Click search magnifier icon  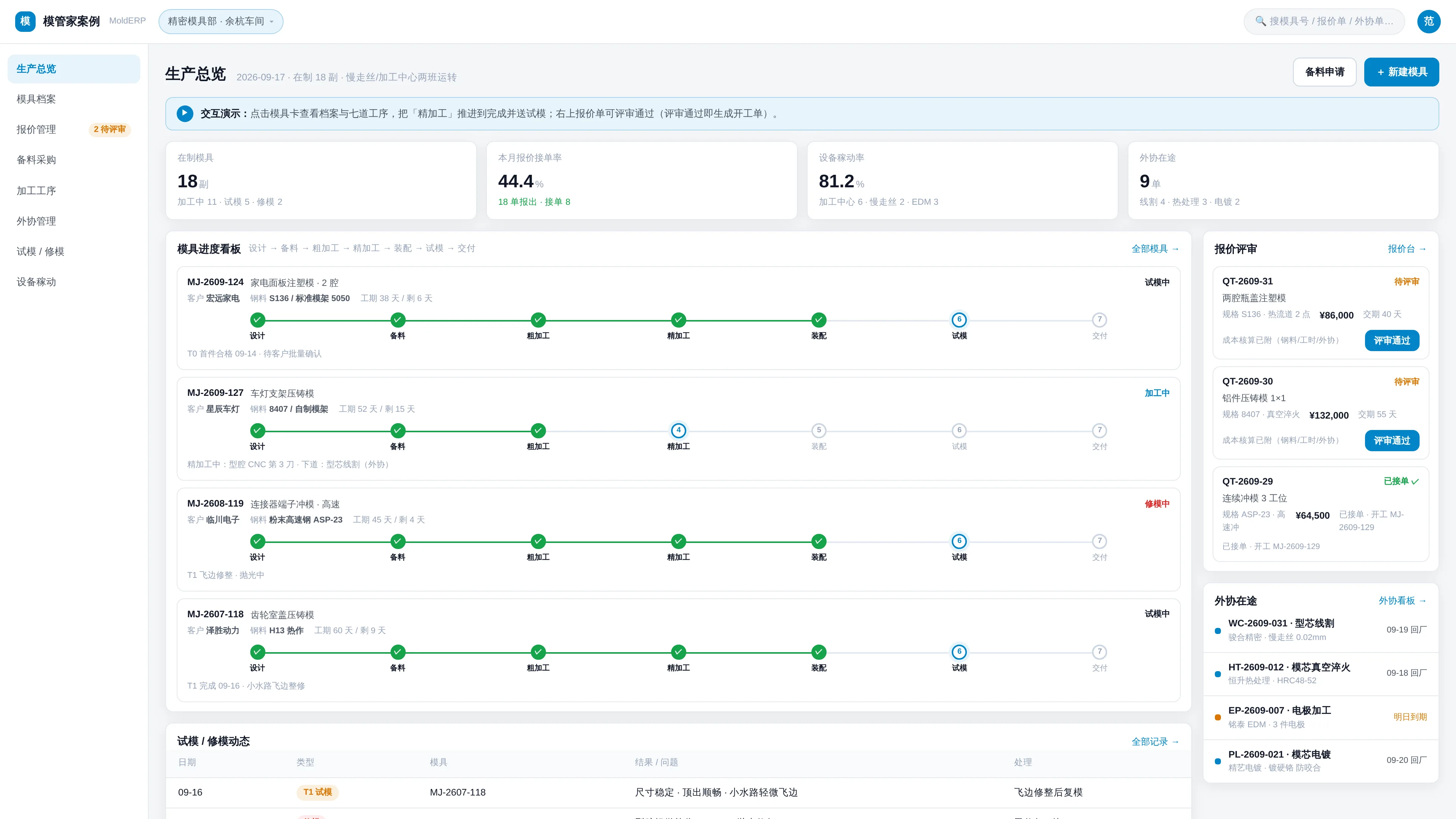(x=1260, y=22)
